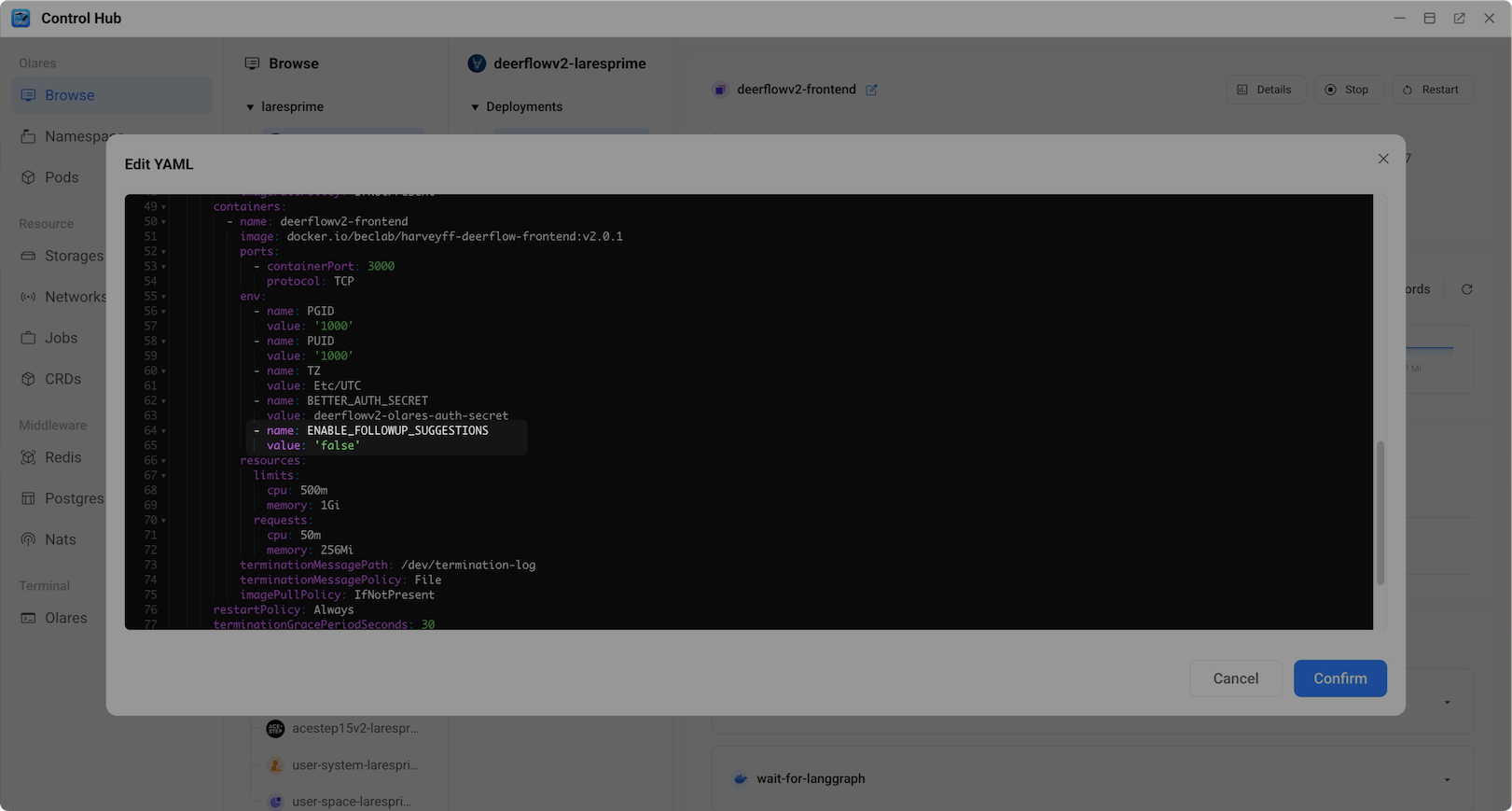
Task: Click the user-system-laresprime icon
Action: 275,765
